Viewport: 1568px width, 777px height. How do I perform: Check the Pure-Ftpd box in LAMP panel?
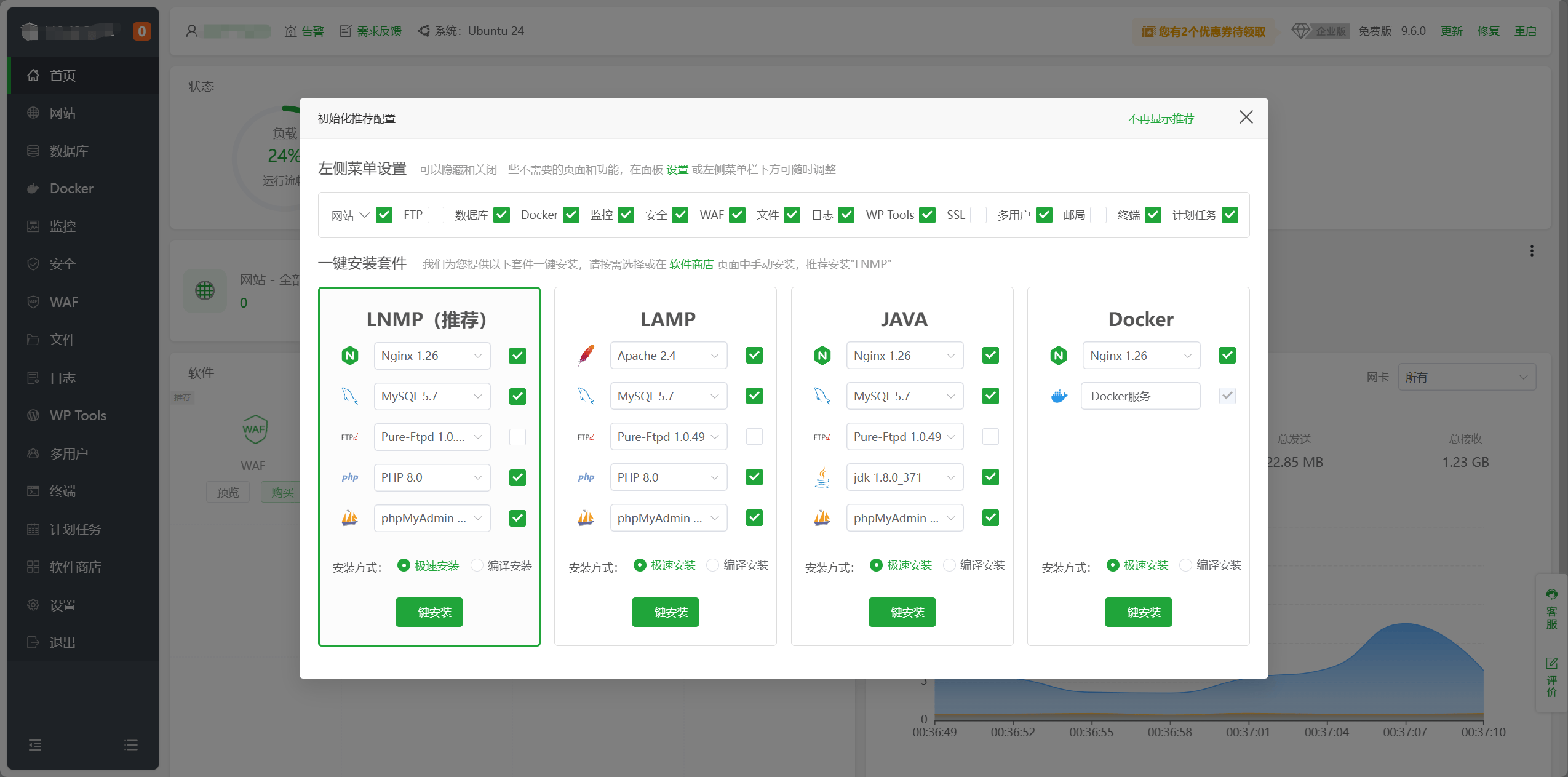tap(754, 437)
